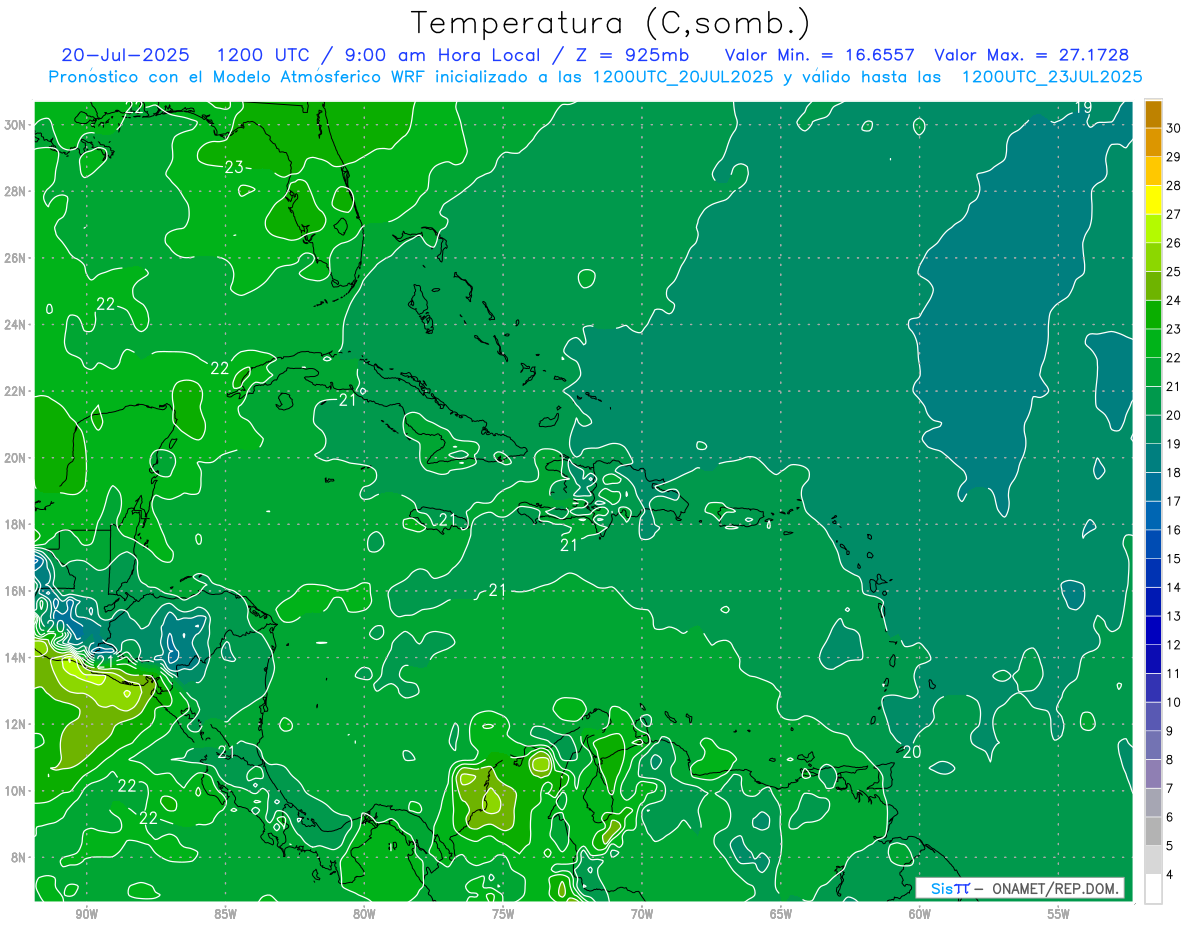
Task: Click the '10N' latitude axis label
Action: [16, 791]
